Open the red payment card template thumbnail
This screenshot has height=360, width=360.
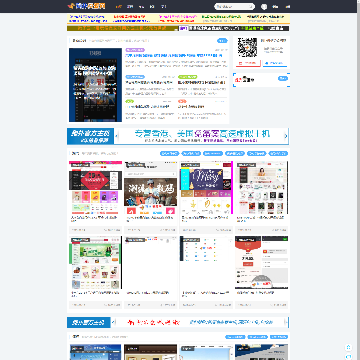coord(262,263)
